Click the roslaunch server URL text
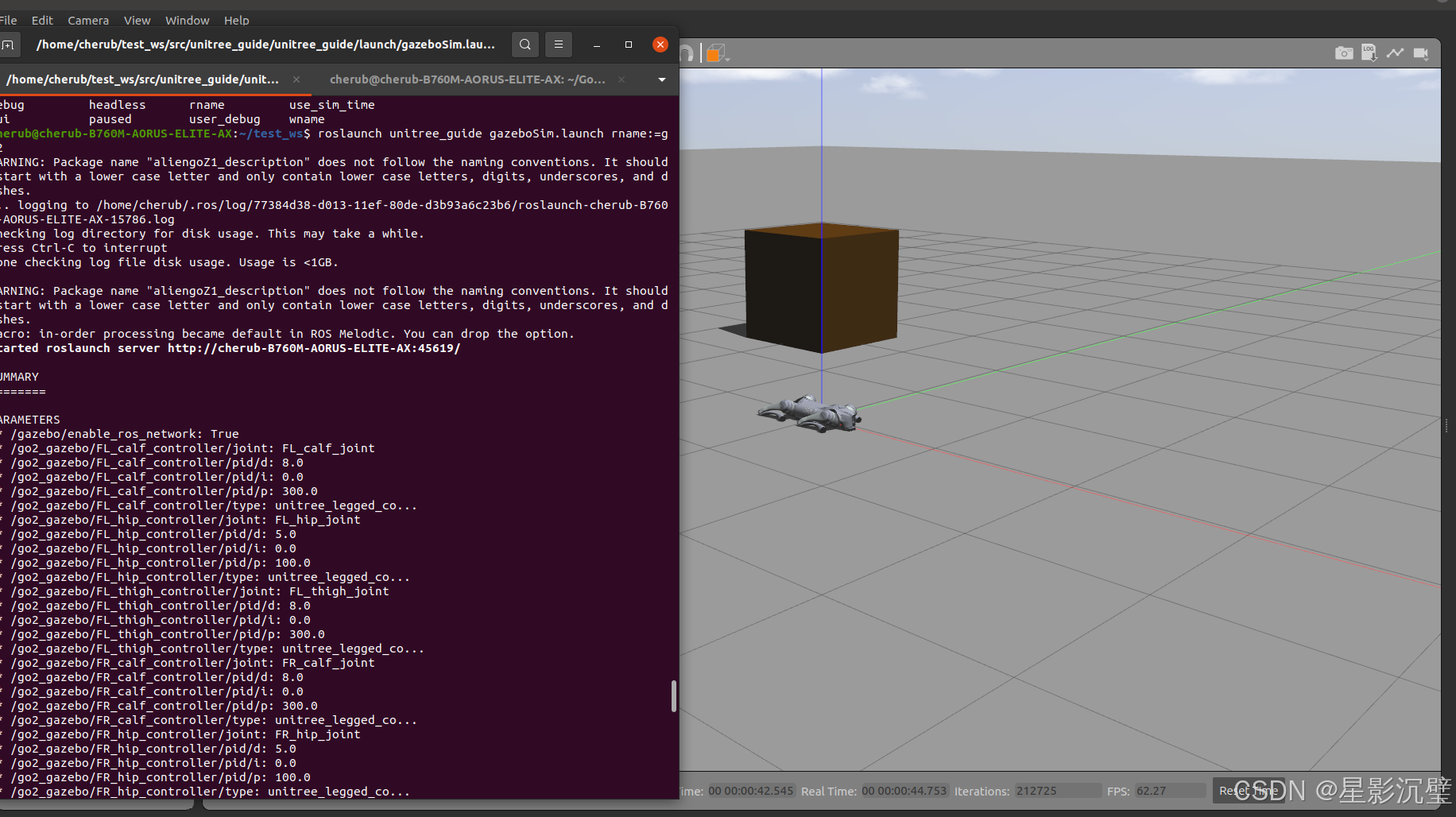 point(314,348)
